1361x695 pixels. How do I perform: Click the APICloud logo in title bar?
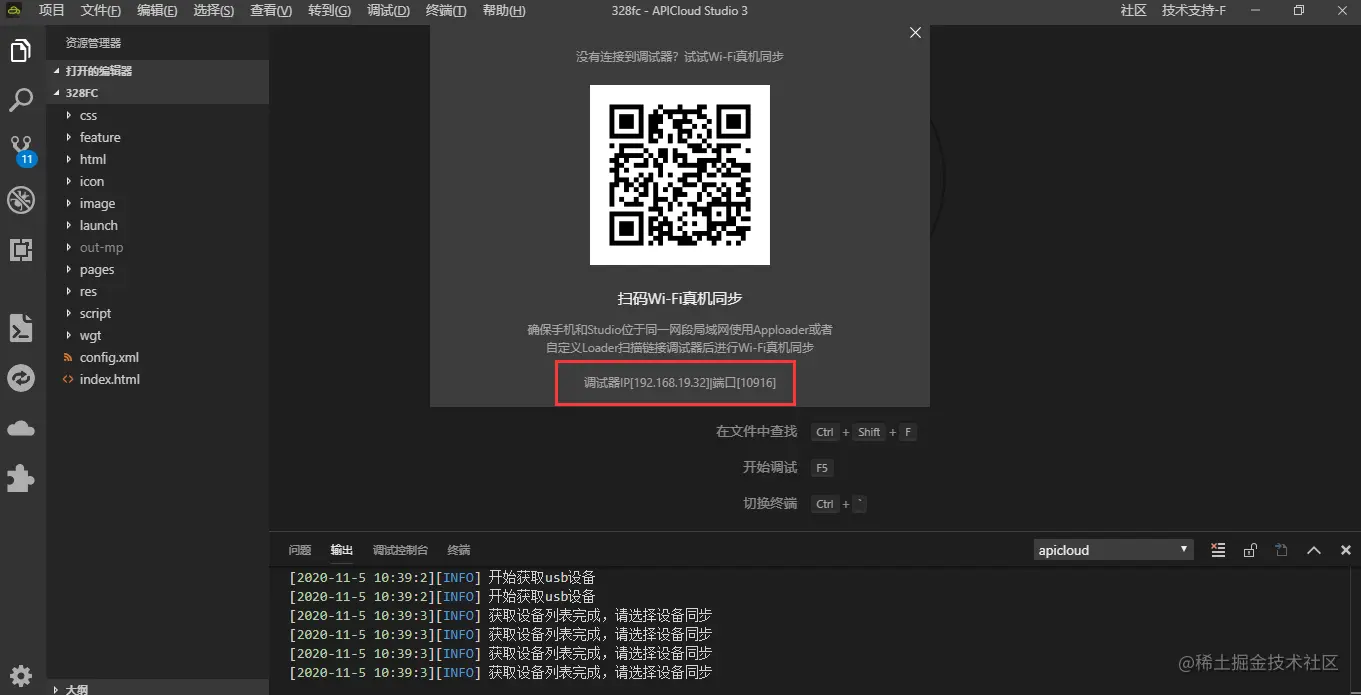[x=12, y=11]
